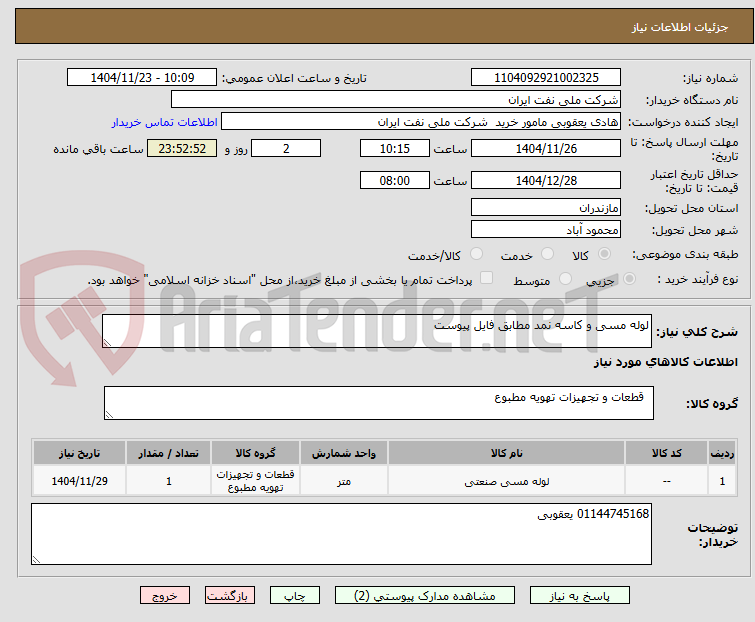Click the deadline time field 10:15

(395, 148)
